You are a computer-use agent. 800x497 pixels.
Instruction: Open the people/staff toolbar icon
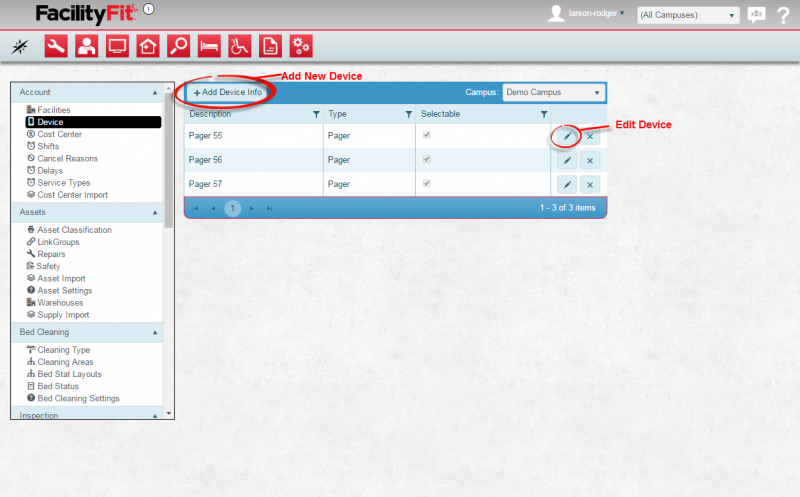87,46
